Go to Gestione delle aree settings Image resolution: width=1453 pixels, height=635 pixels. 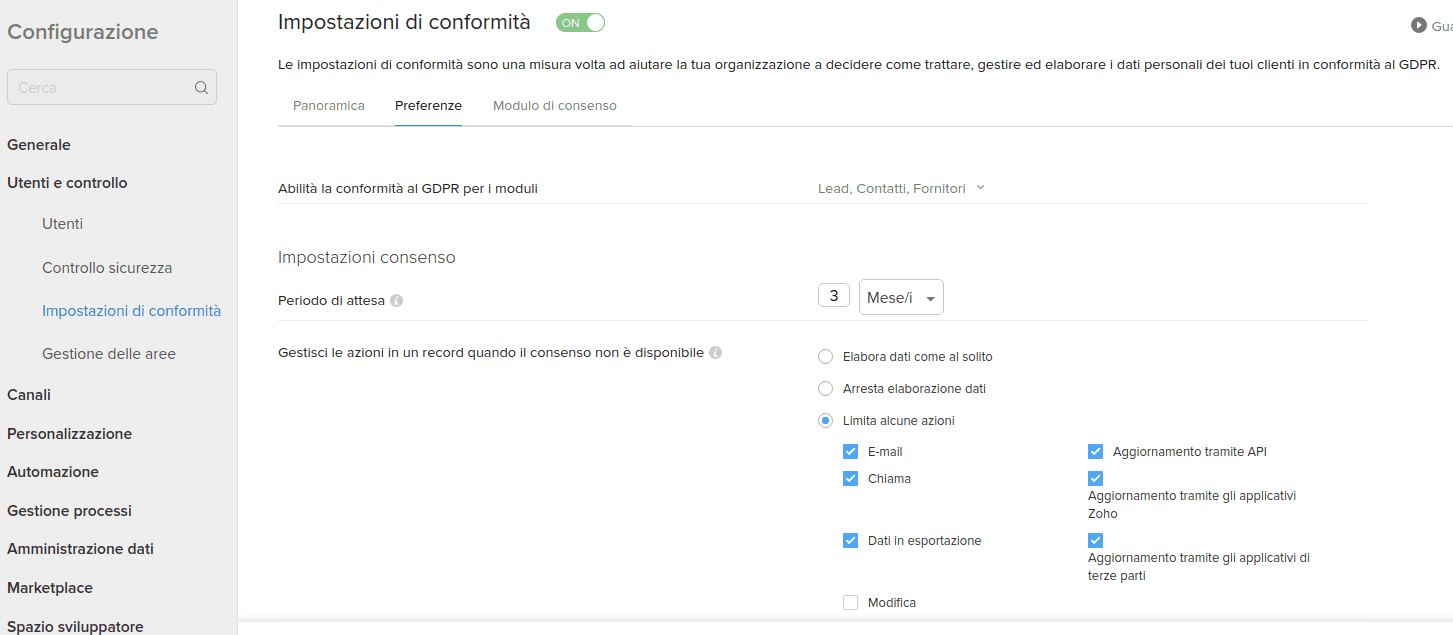click(109, 354)
